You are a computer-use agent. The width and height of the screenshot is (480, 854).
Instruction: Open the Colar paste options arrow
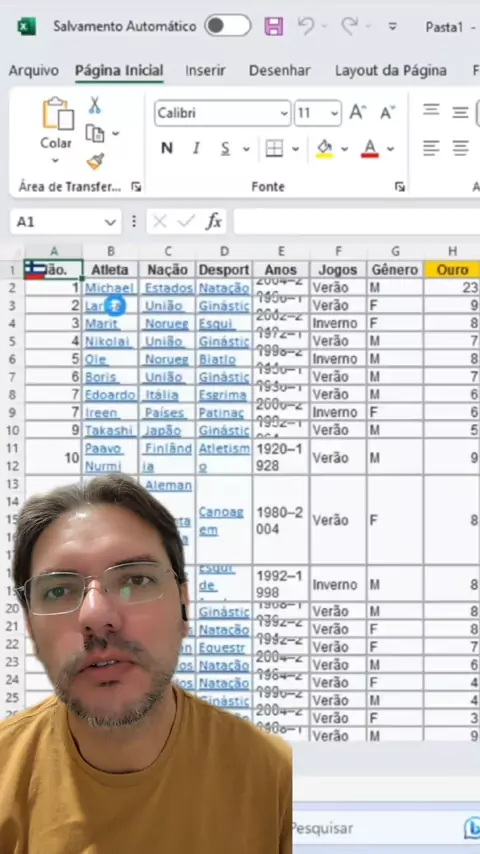56,161
